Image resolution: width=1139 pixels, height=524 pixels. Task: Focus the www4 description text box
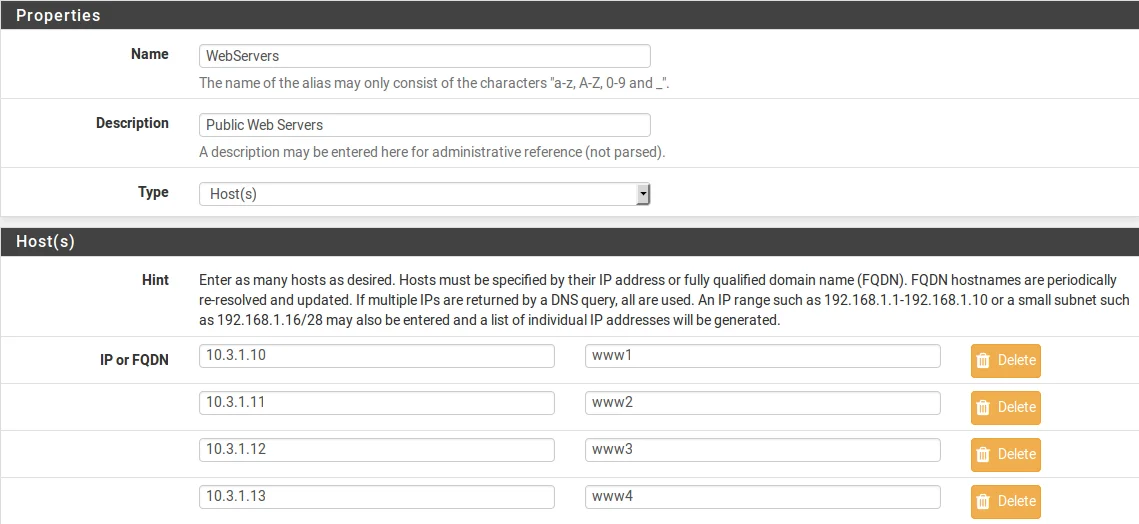point(762,497)
